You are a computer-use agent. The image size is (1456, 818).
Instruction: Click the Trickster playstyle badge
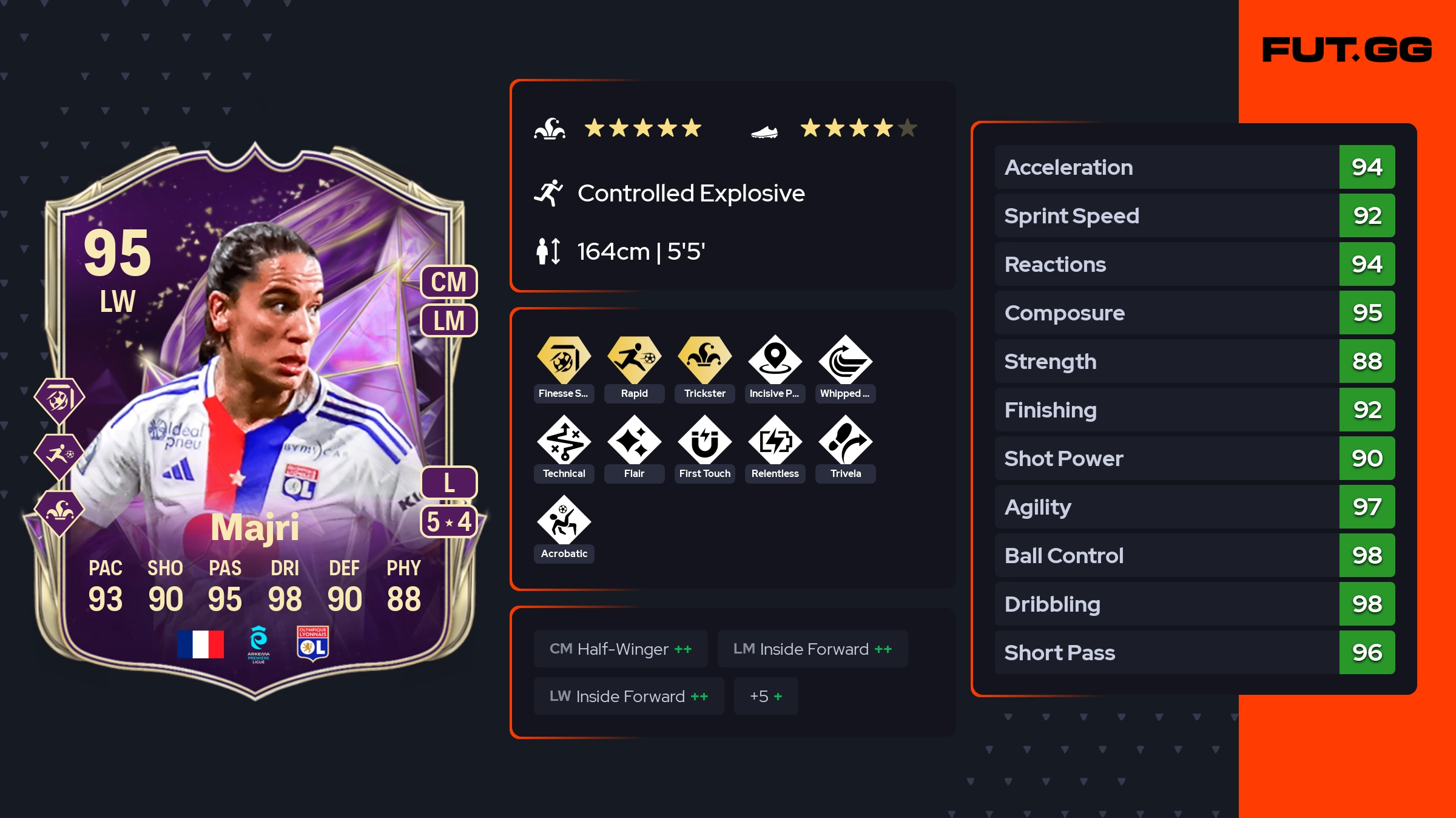[704, 360]
